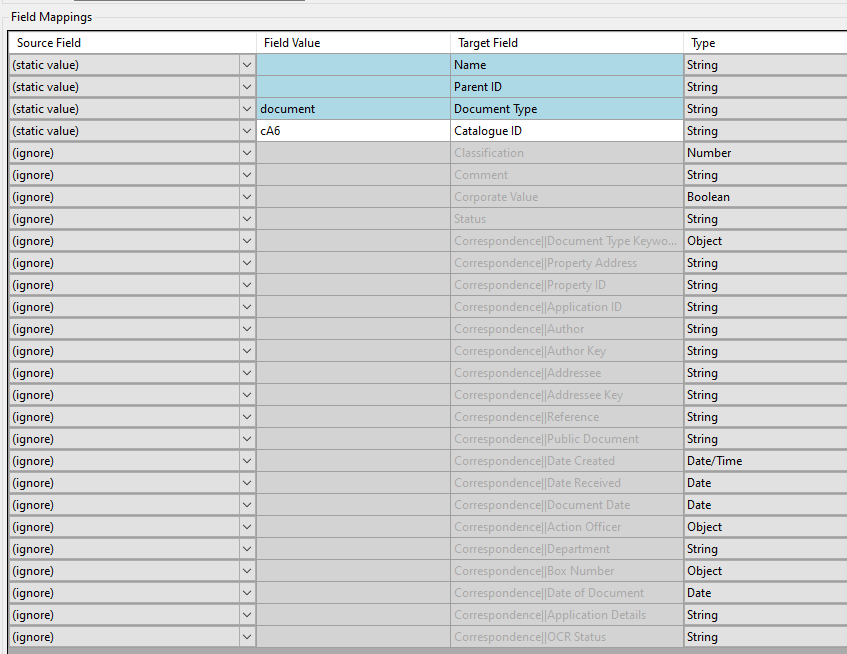The image size is (847, 654).
Task: Select the Correspondence||Box Number target field cell
Action: pos(566,571)
